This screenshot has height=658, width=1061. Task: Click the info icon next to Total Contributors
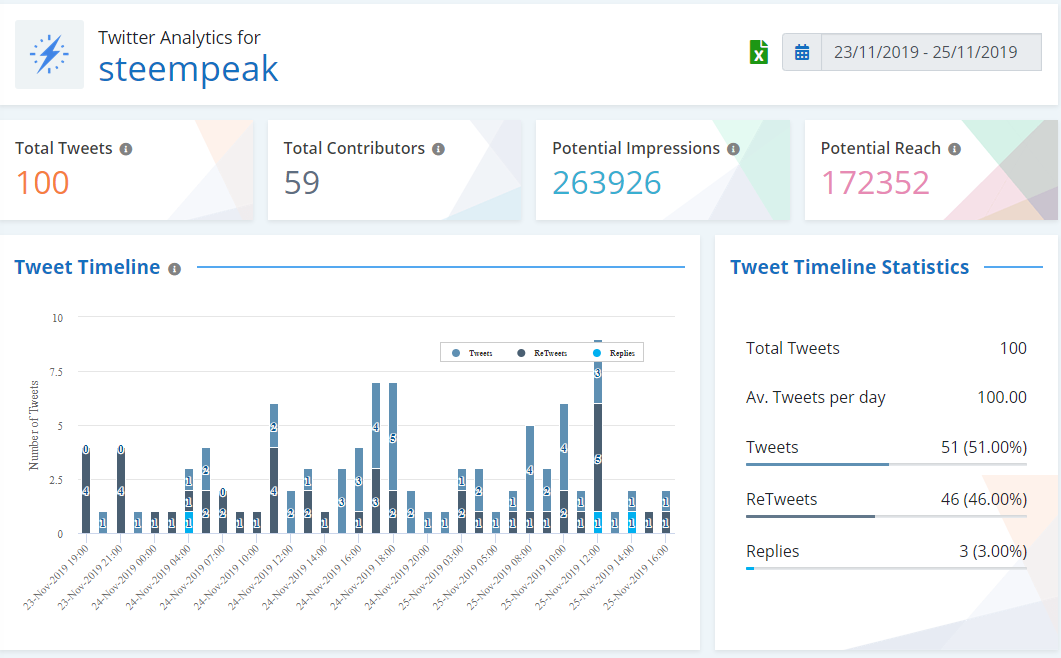click(x=438, y=149)
